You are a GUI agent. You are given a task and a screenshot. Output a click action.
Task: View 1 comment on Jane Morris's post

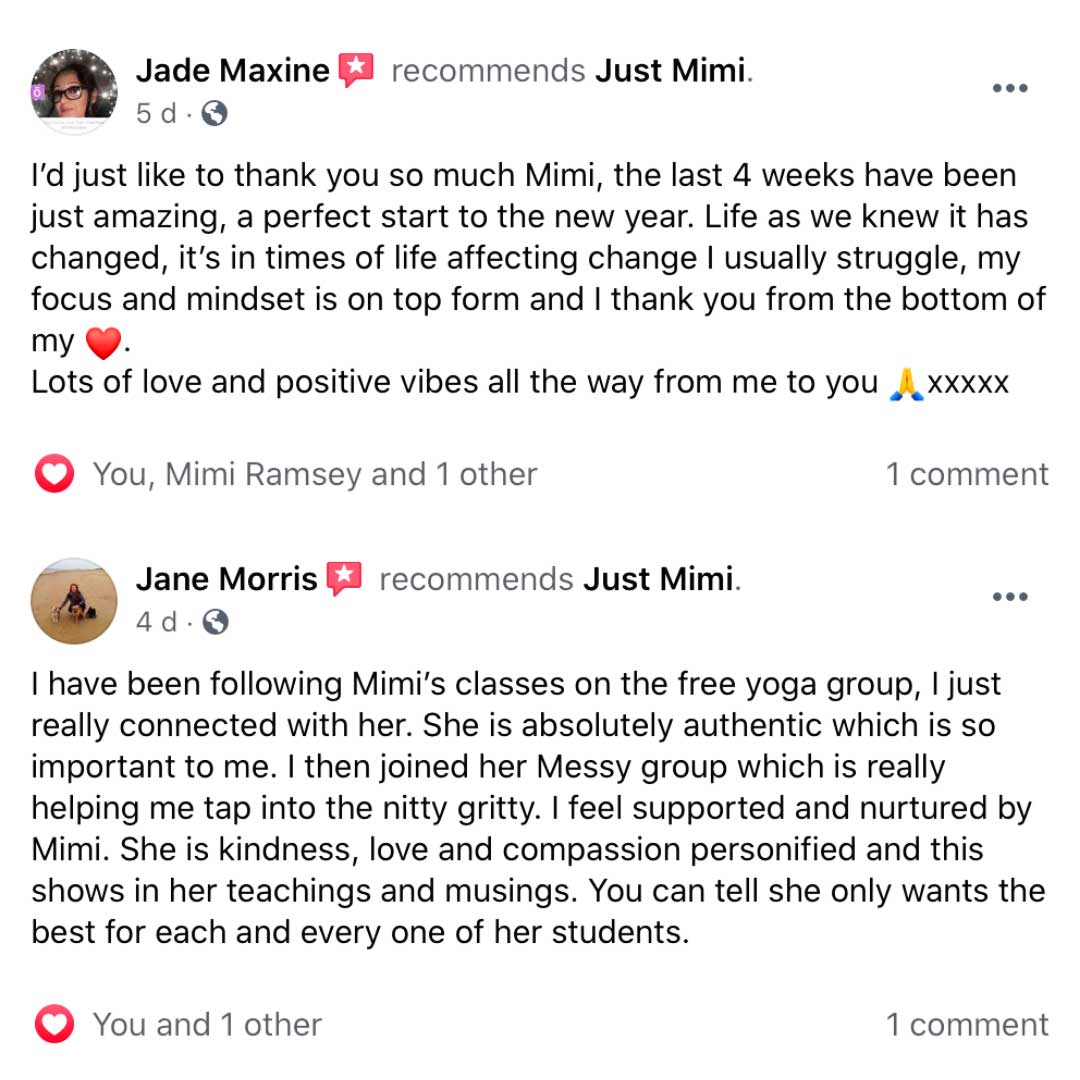967,1024
